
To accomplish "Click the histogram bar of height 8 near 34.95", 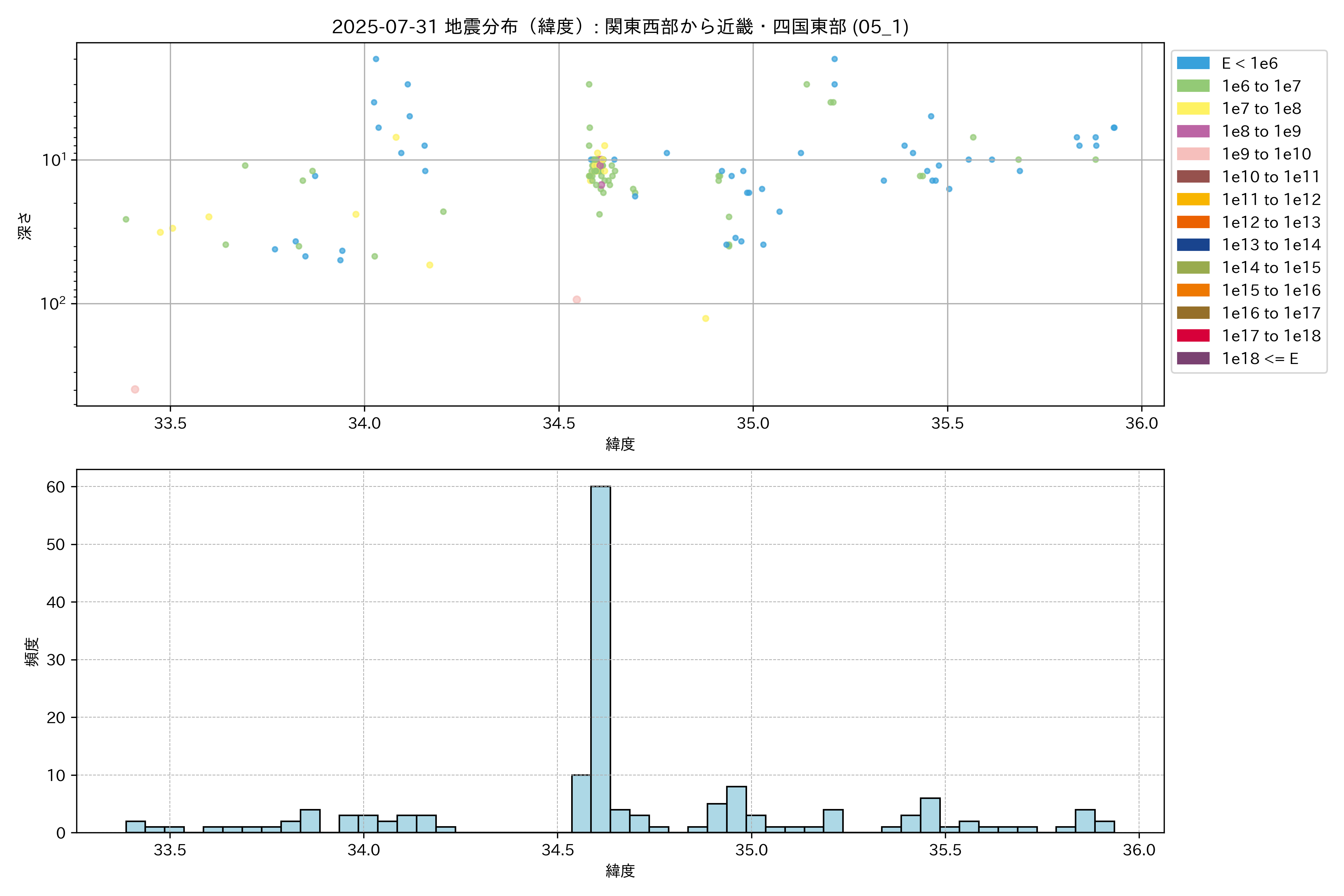I will tap(736, 809).
